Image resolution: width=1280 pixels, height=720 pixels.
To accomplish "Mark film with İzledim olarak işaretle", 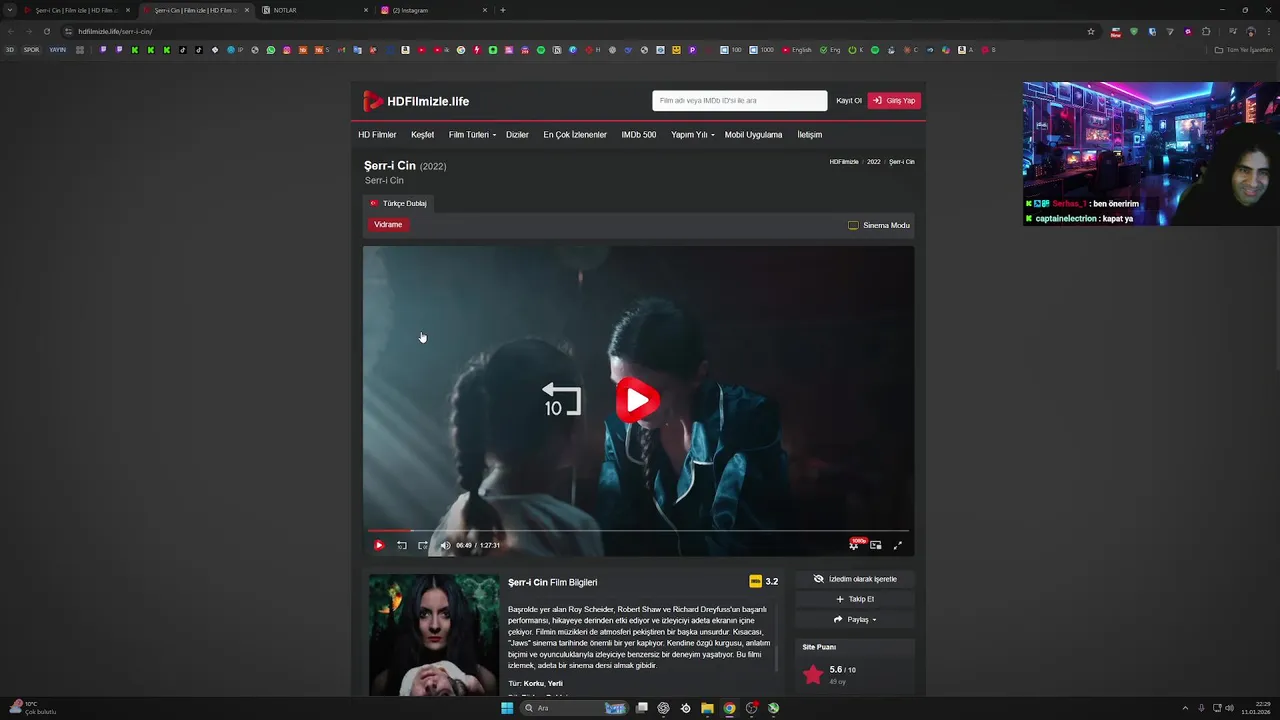I will [855, 579].
